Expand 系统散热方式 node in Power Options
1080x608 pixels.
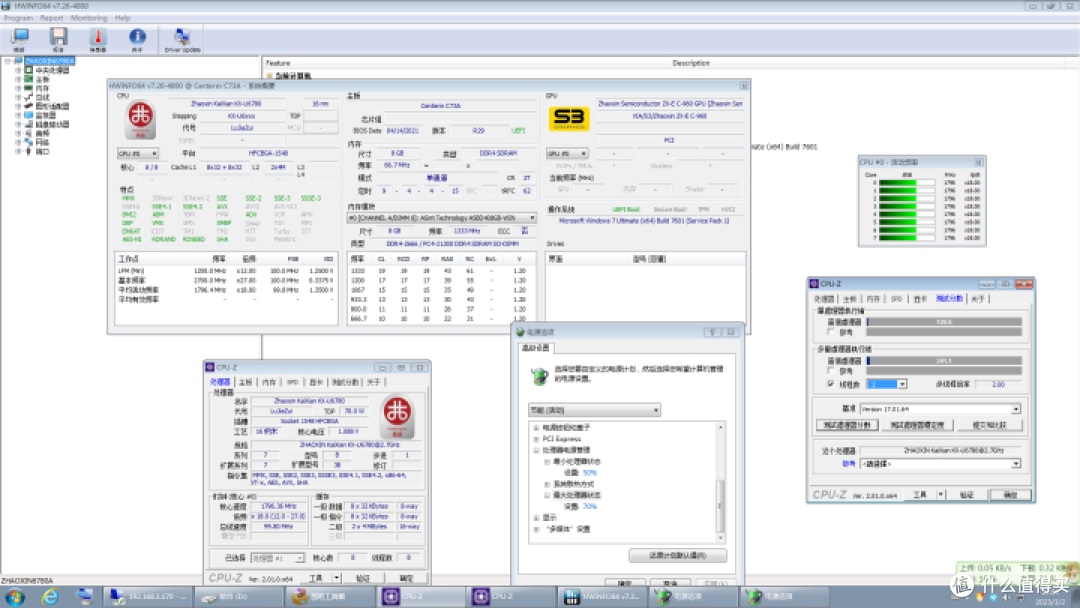point(548,484)
